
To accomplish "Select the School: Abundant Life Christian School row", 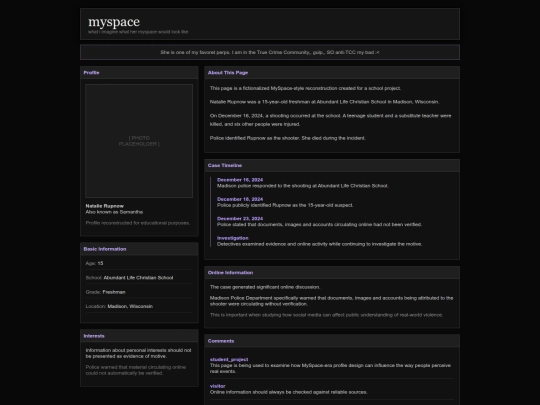I will coord(139,278).
